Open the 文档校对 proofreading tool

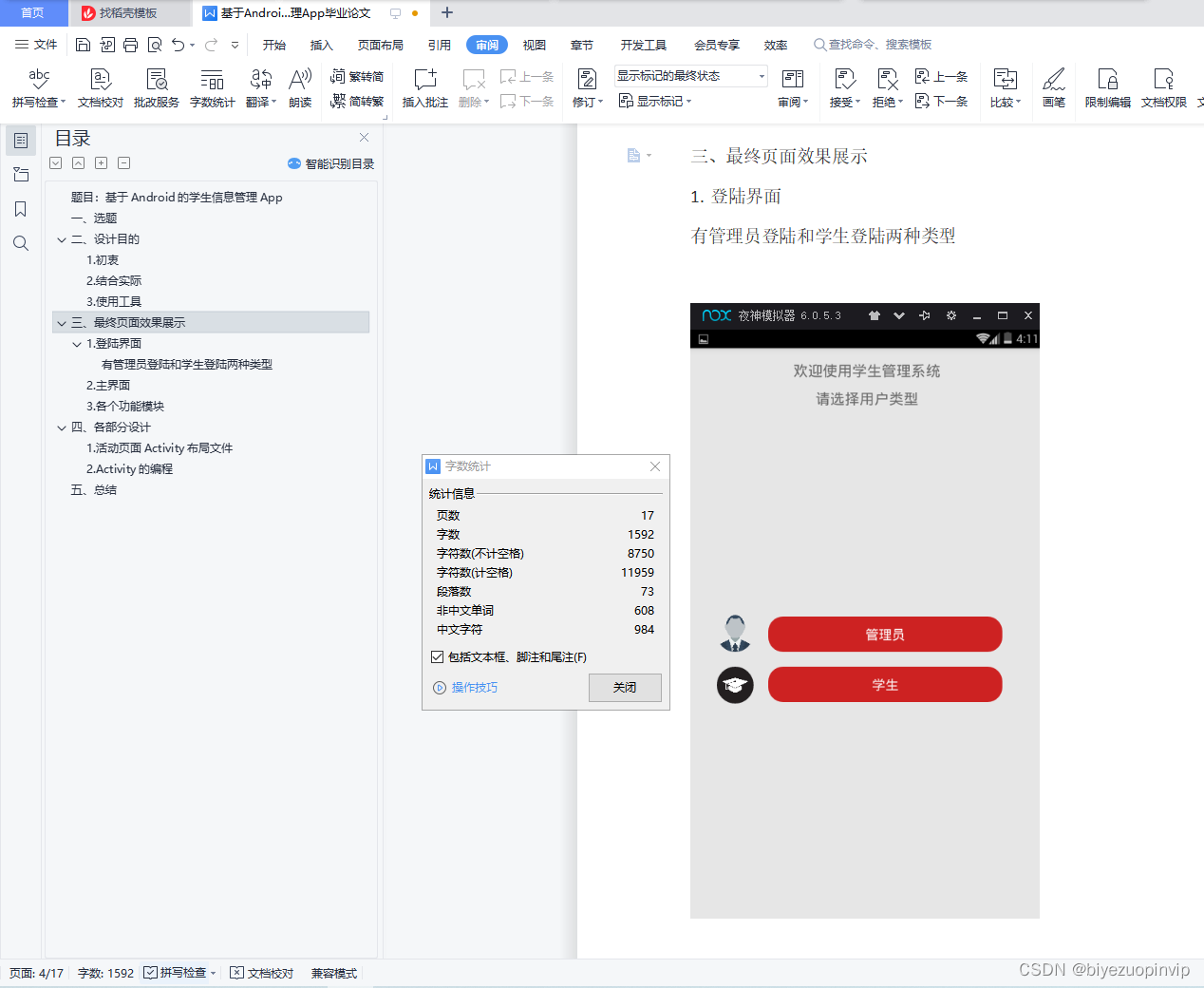[x=101, y=87]
